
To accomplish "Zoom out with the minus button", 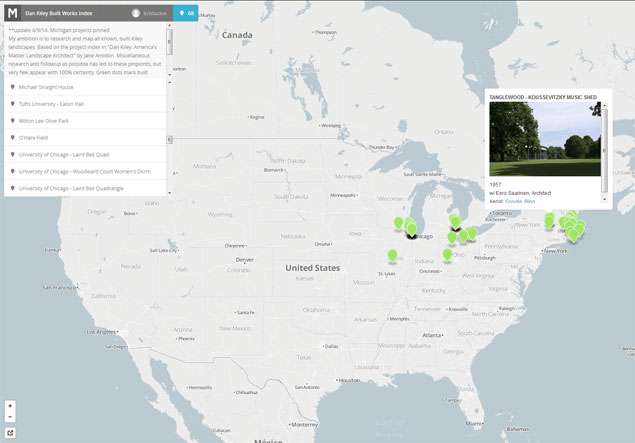I will pos(10,416).
